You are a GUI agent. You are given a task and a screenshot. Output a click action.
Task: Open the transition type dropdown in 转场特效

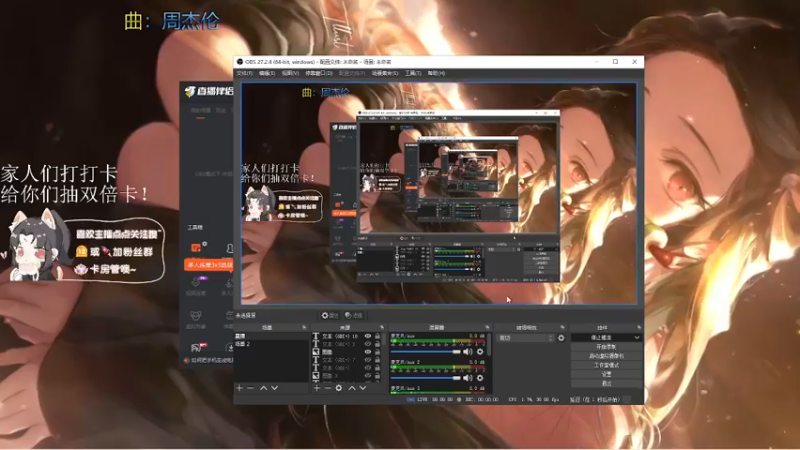(x=526, y=338)
